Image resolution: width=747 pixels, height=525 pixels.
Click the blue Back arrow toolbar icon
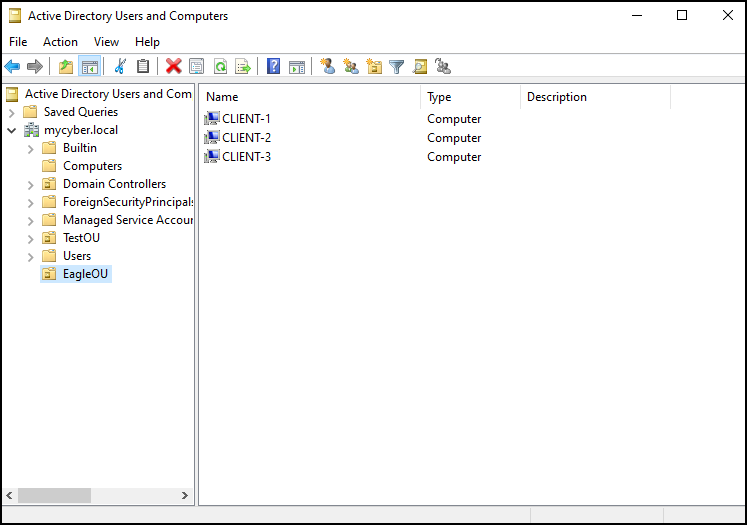pyautogui.click(x=12, y=66)
